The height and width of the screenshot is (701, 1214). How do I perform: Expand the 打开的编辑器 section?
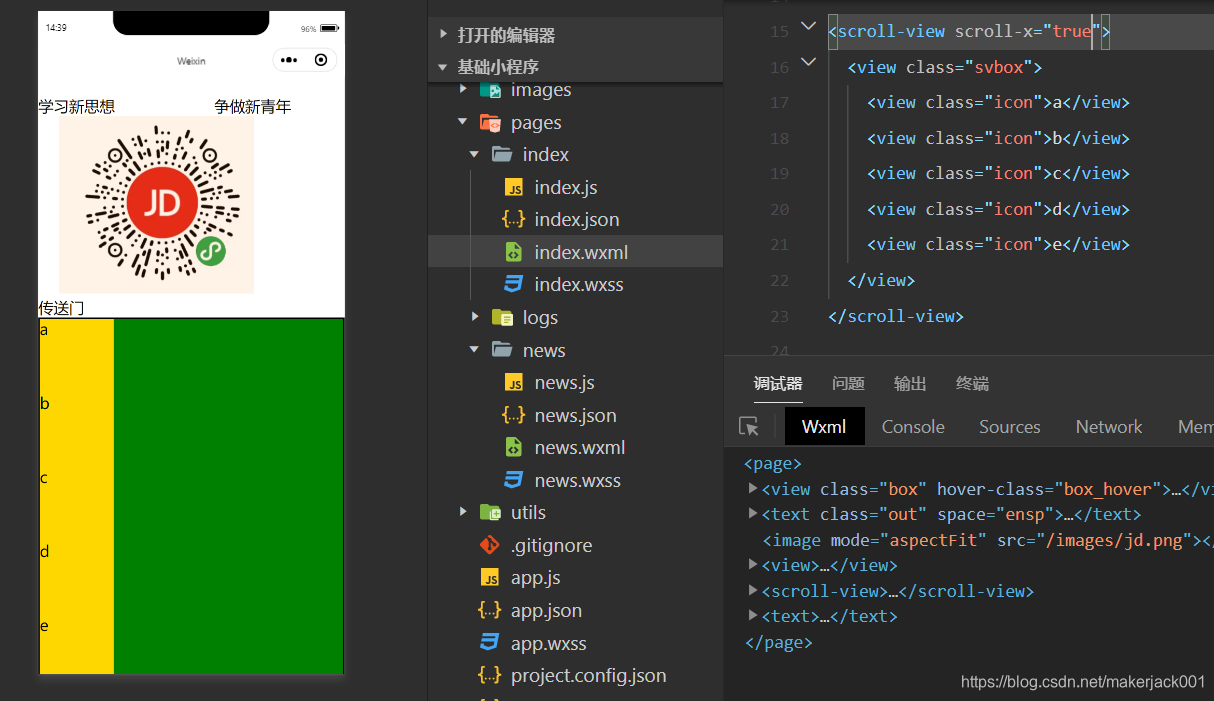[x=443, y=35]
